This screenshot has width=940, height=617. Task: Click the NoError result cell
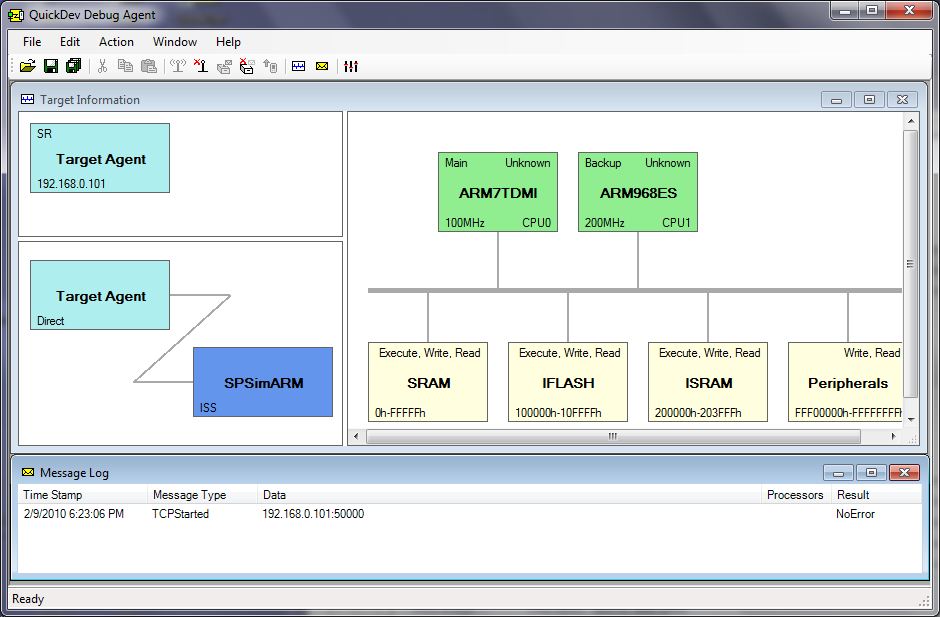(x=855, y=514)
